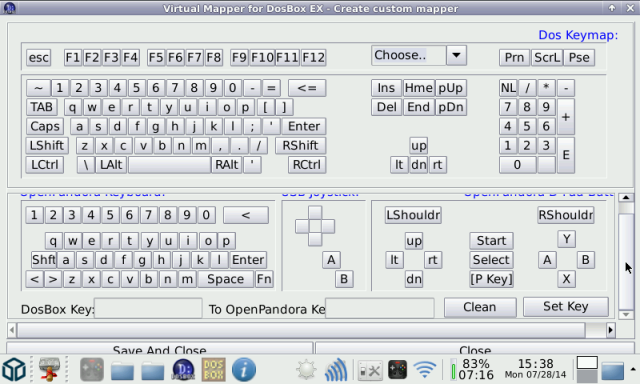The width and height of the screenshot is (640, 384).
Task: Click the X face button
Action: coord(567,279)
